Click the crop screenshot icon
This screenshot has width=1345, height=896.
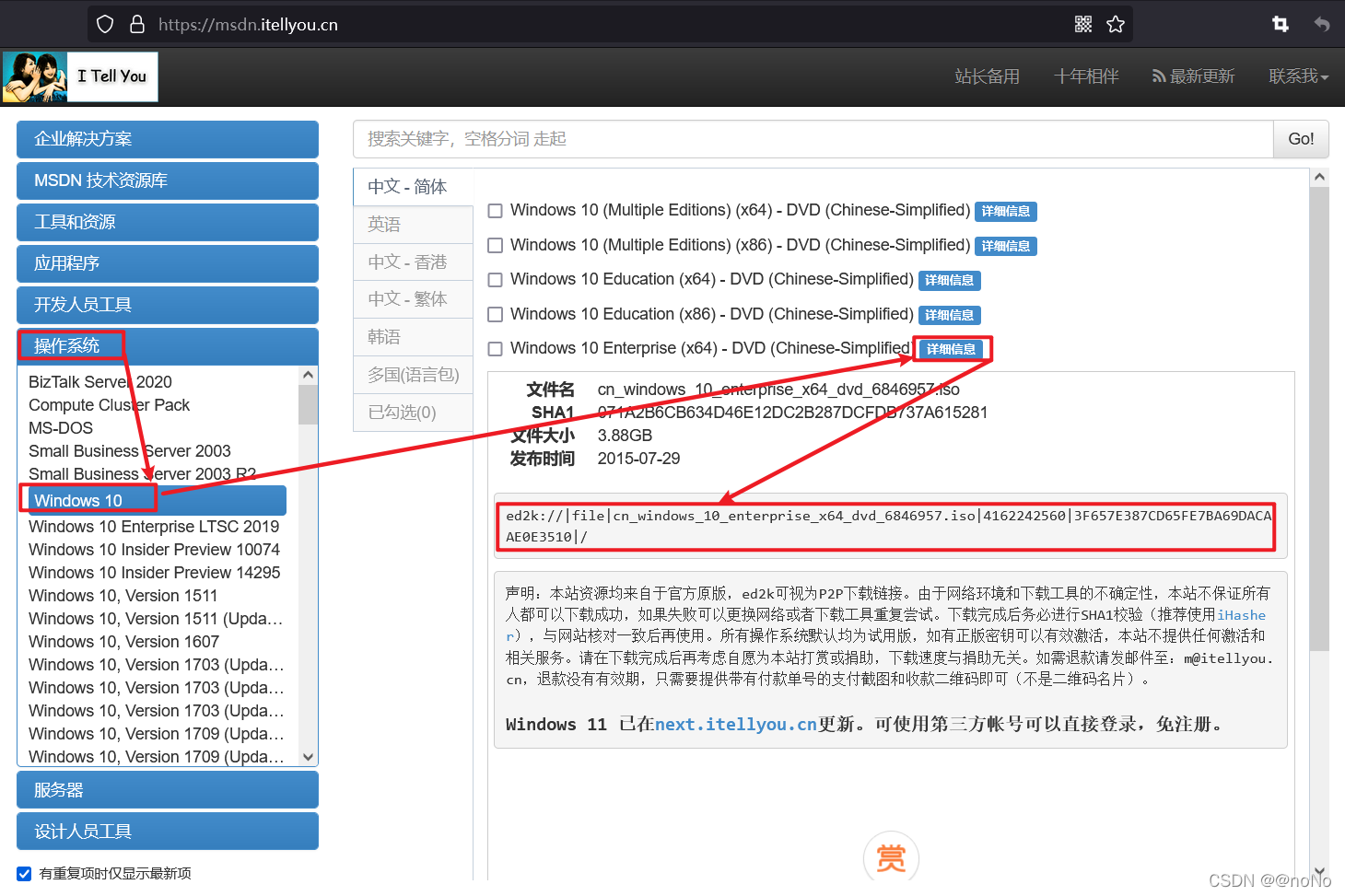(x=1281, y=24)
